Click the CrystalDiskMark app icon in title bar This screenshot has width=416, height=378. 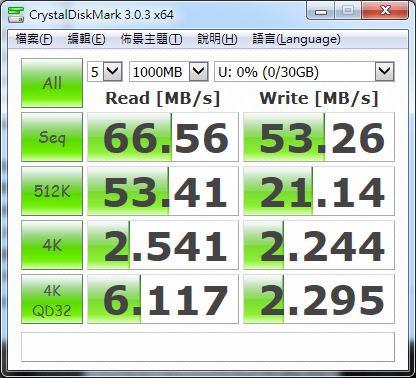[x=15, y=15]
